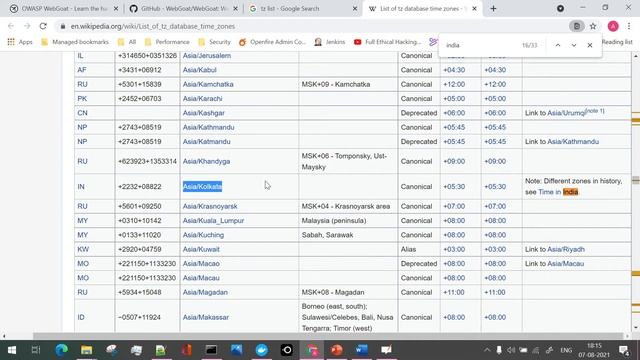Image resolution: width=640 pixels, height=360 pixels.
Task: Click the Malaysia (peninsula) comment cell
Action: tap(348, 220)
